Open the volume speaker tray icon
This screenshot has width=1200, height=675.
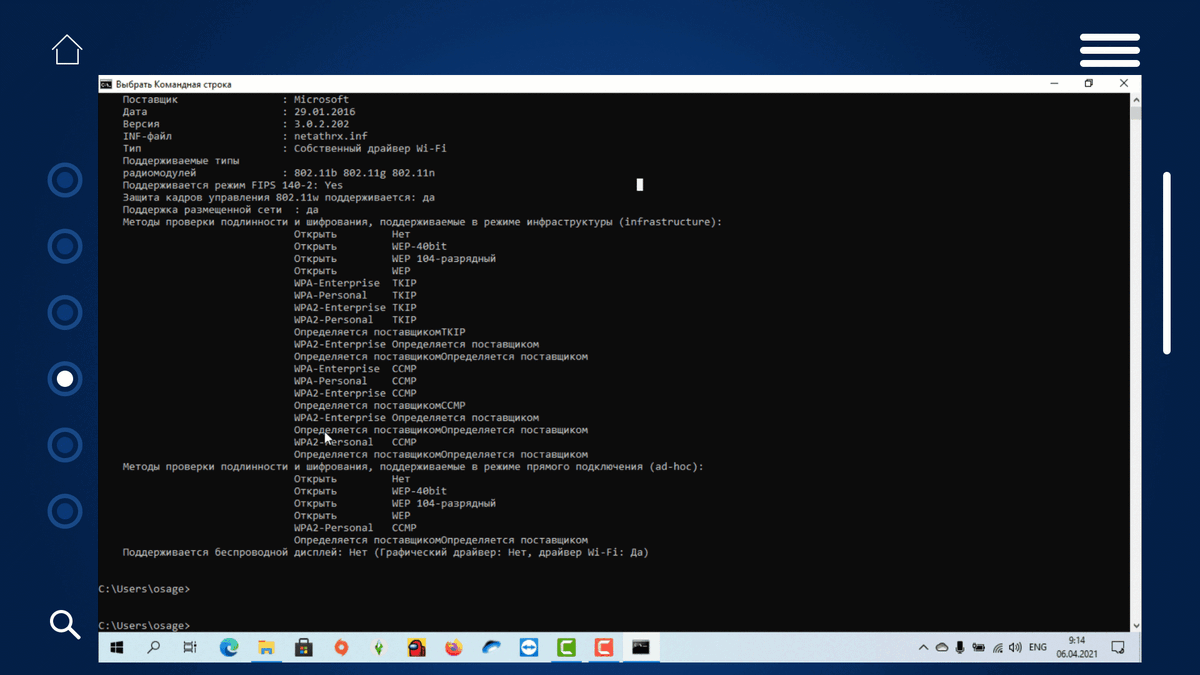click(x=1014, y=648)
